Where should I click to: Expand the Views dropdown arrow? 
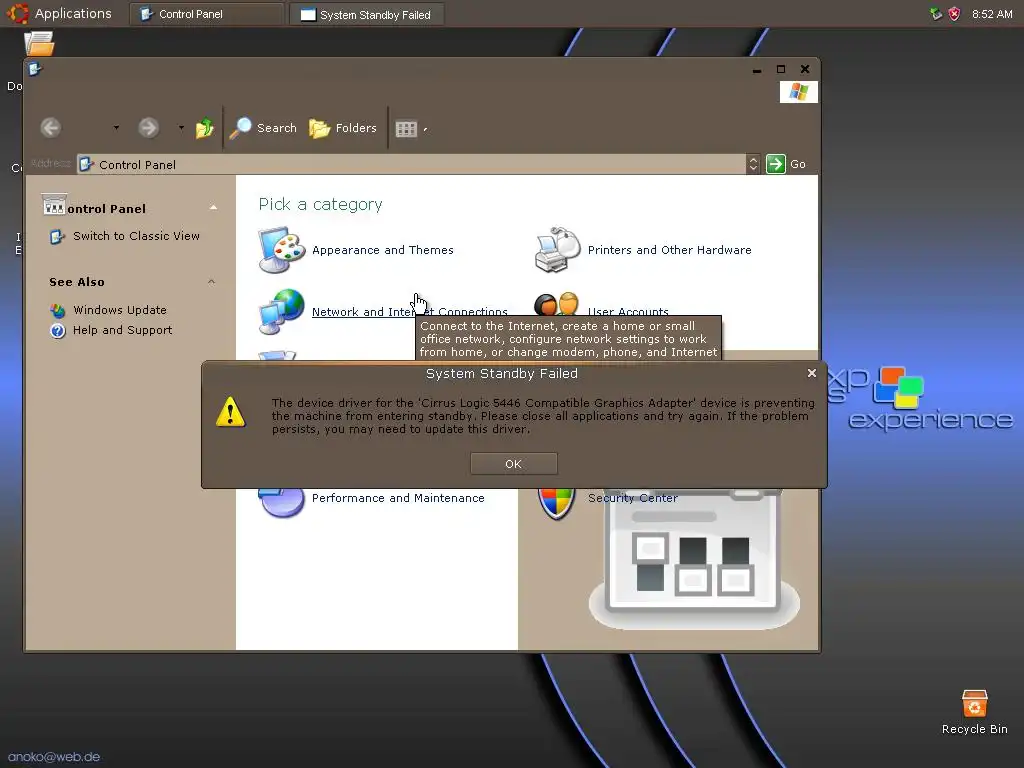(x=425, y=129)
